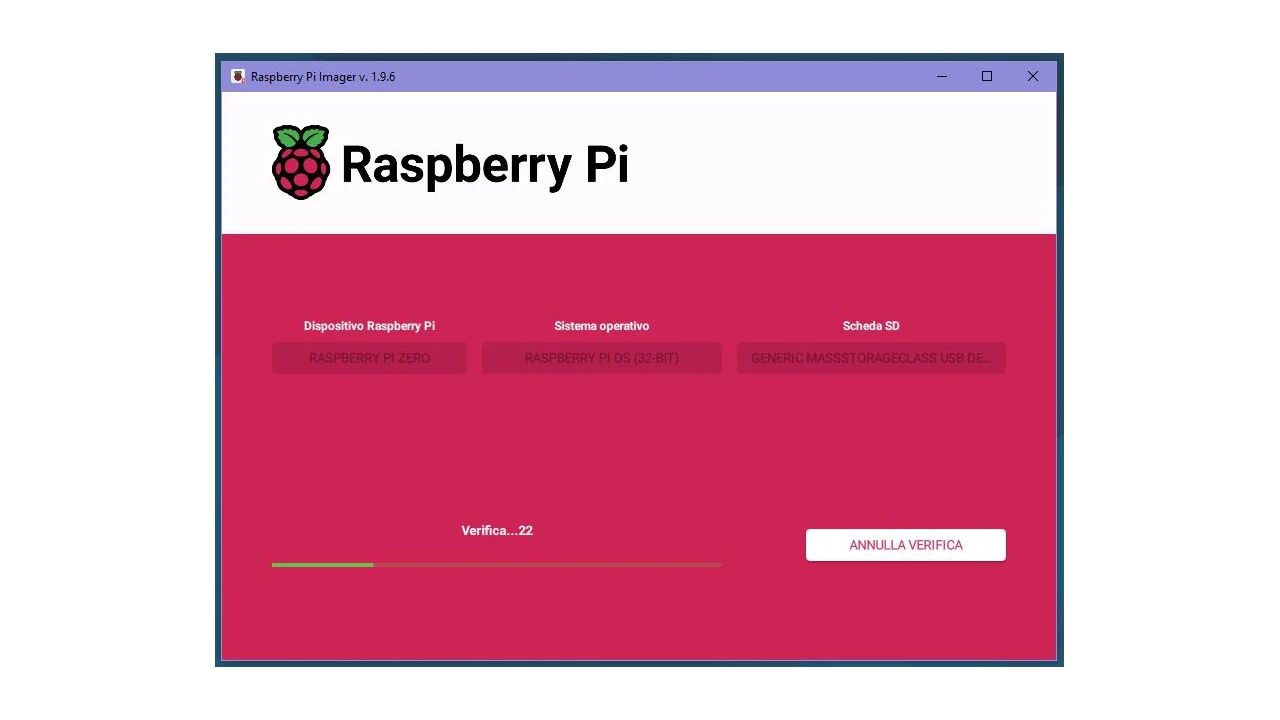Click the ANNULLA VERIFICA button

905,545
